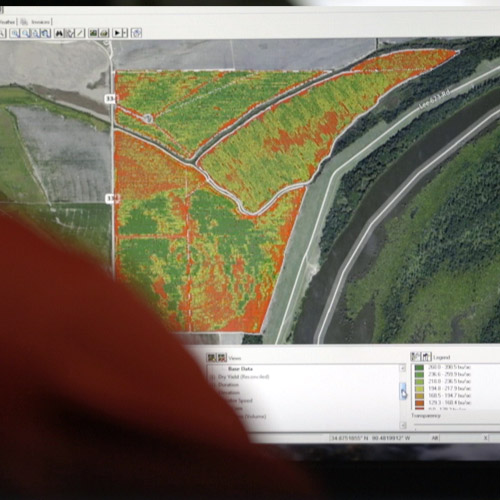Select Dry Yield (Reconciled) in Views list
The height and width of the screenshot is (500, 500).
(244, 377)
